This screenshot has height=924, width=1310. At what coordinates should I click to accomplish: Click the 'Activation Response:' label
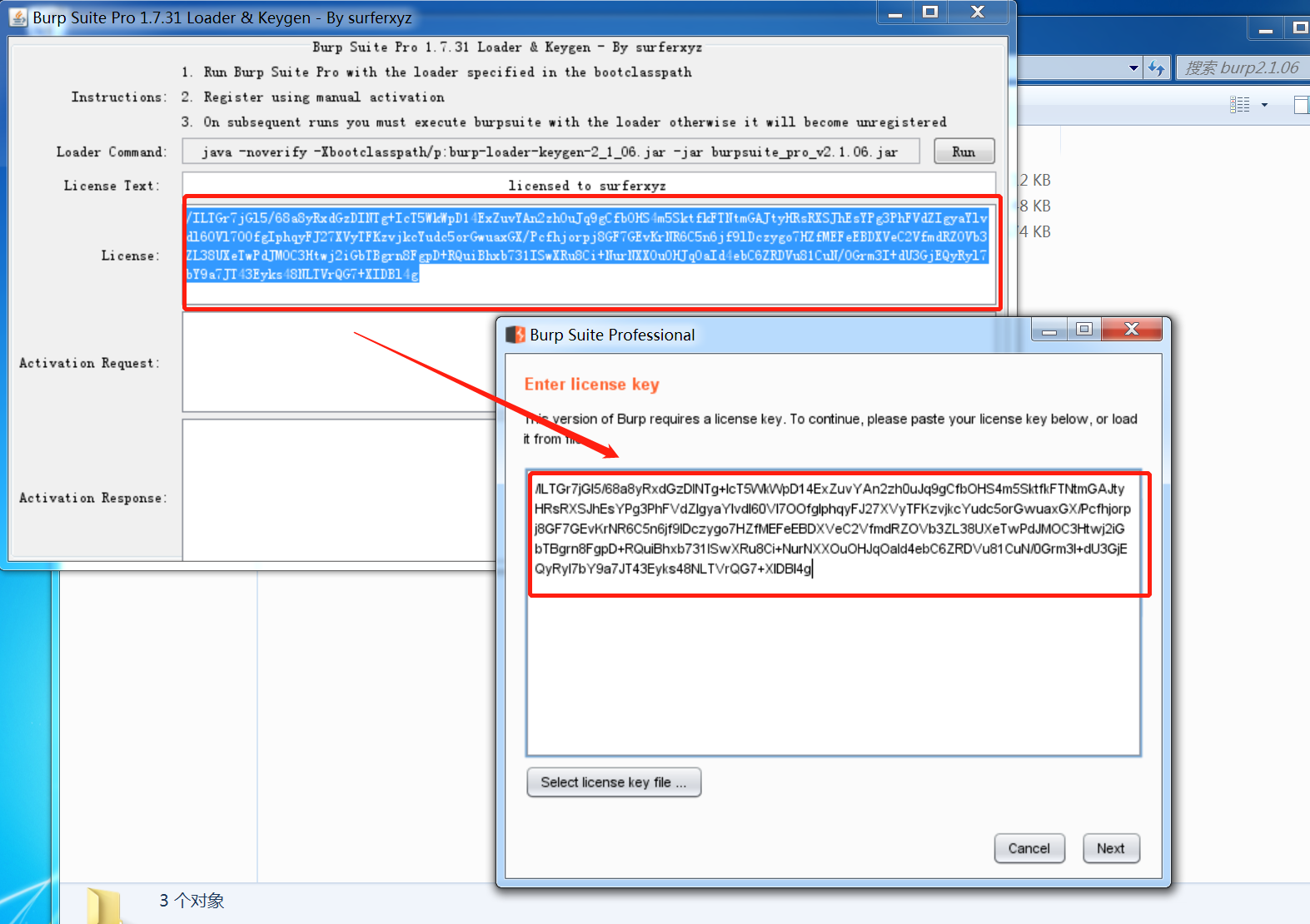pos(93,498)
